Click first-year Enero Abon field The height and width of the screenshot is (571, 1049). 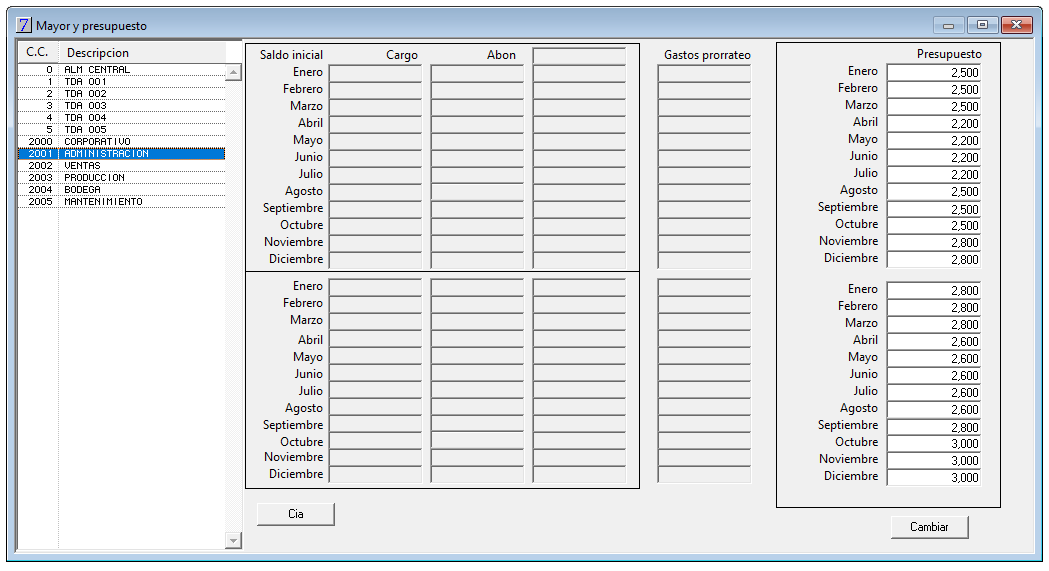477,73
